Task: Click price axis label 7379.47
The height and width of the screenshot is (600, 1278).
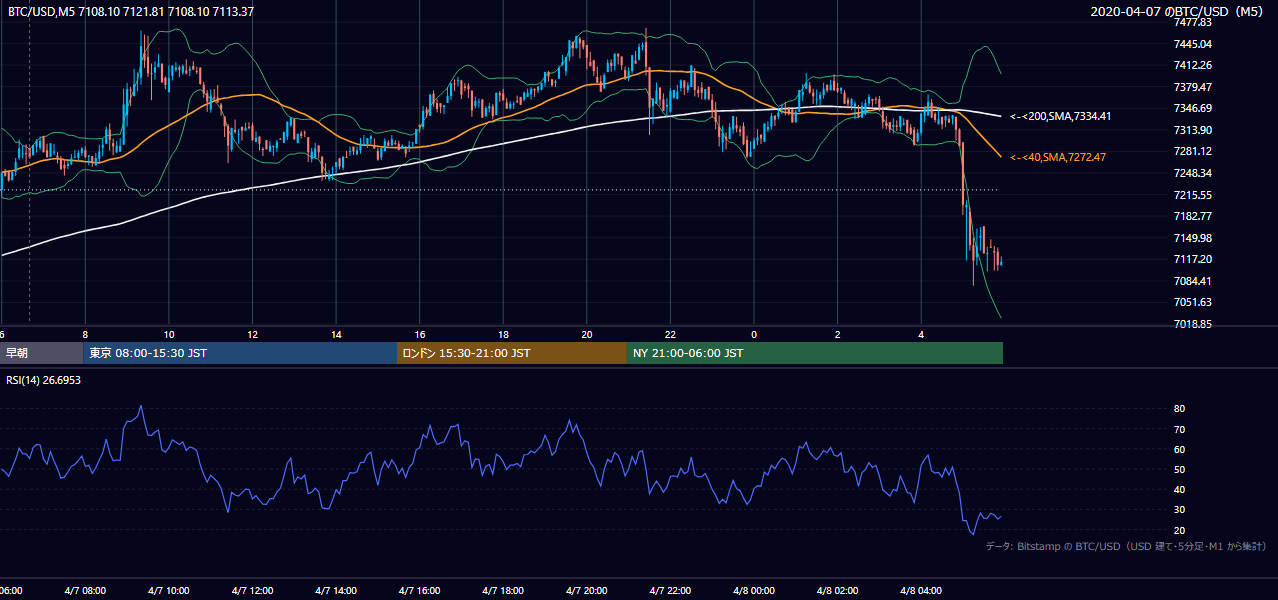Action: click(x=1193, y=87)
